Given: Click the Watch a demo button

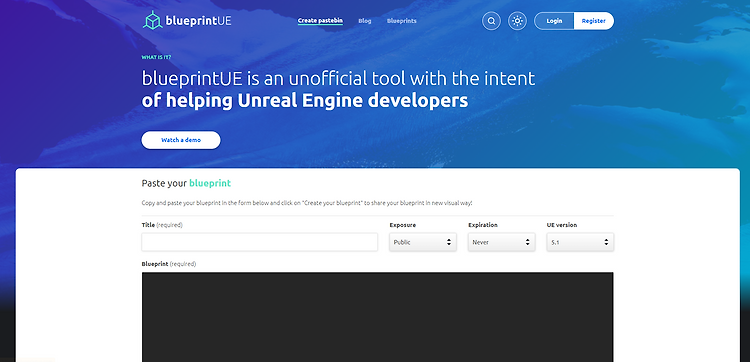Looking at the screenshot, I should tap(181, 140).
